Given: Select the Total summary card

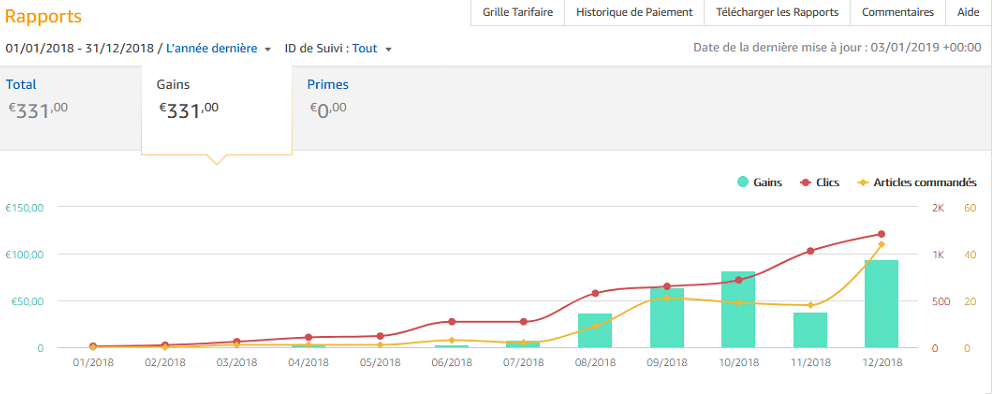Looking at the screenshot, I should pyautogui.click(x=70, y=108).
